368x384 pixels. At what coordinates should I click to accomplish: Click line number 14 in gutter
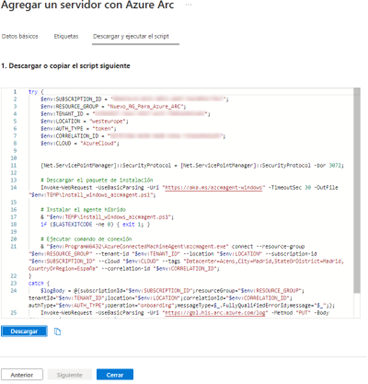14,187
